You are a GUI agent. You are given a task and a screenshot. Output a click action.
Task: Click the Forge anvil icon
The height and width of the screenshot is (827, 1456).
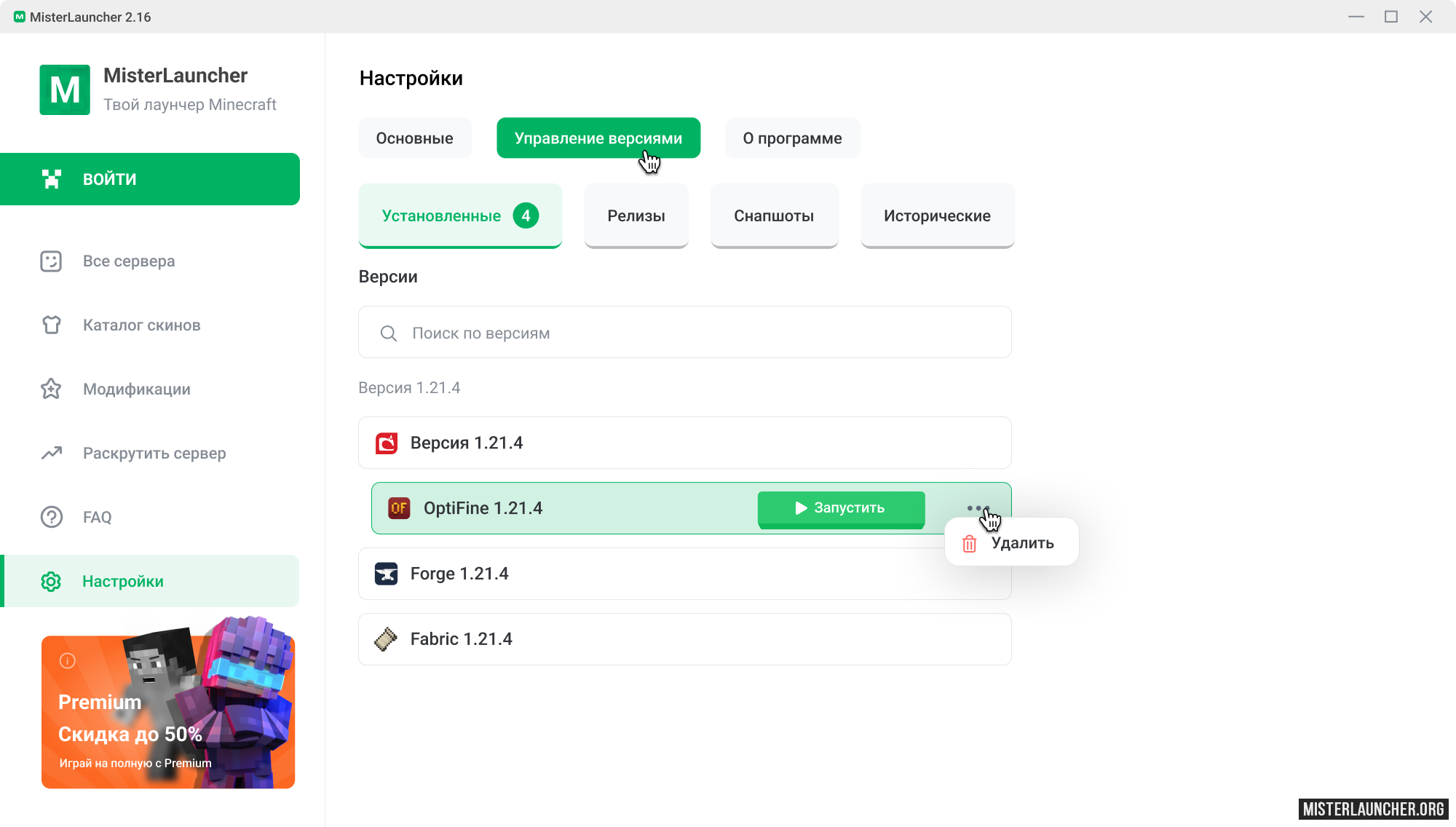(386, 574)
